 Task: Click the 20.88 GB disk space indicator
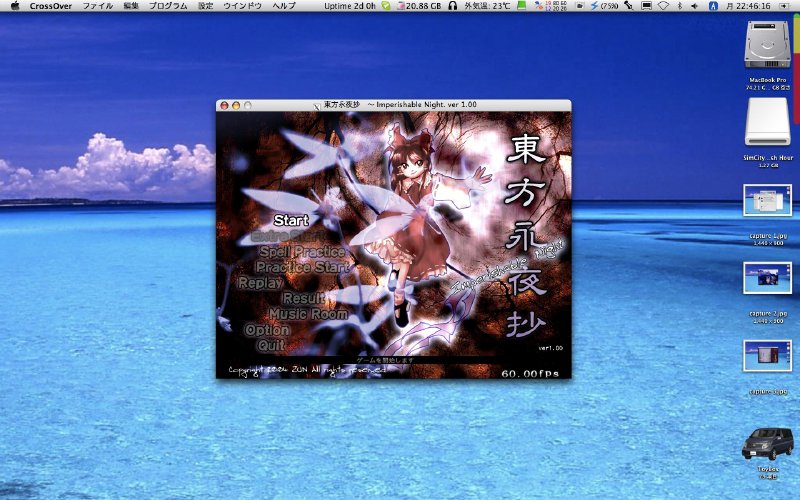419,6
